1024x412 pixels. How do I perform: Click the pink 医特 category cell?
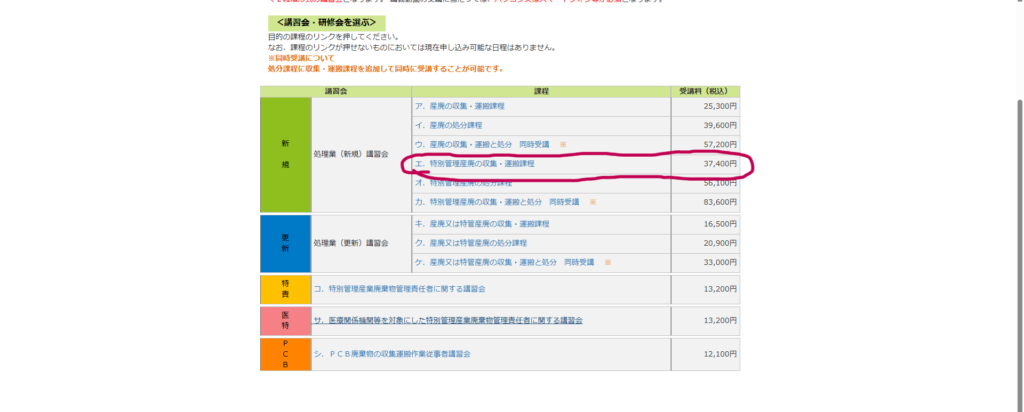285,320
